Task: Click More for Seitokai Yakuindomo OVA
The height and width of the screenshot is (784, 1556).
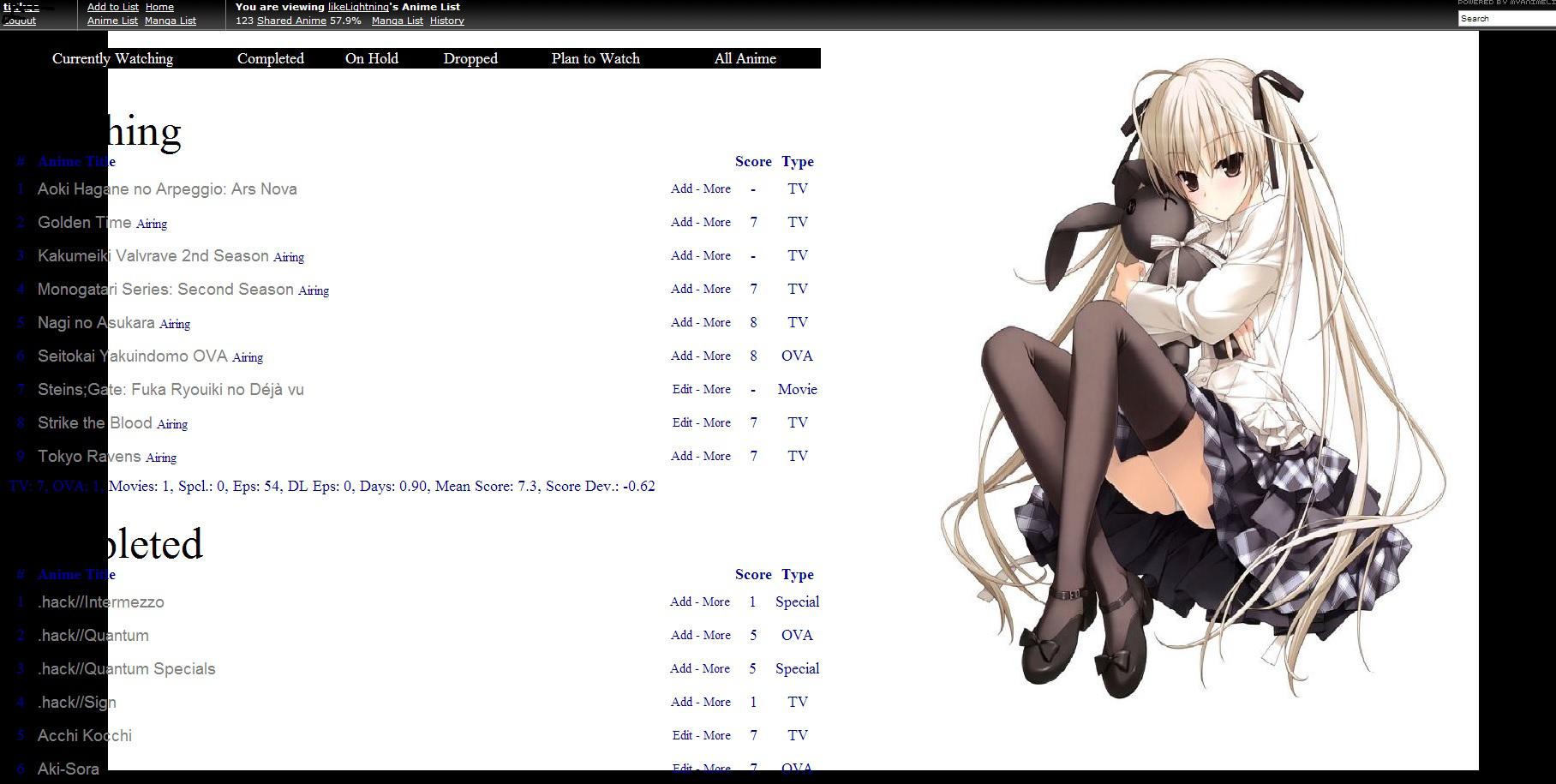Action: (x=717, y=356)
